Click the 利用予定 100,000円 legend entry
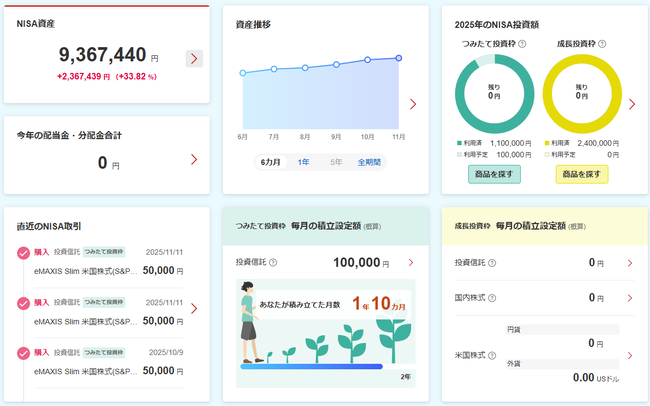The width and height of the screenshot is (650, 406). tap(494, 155)
